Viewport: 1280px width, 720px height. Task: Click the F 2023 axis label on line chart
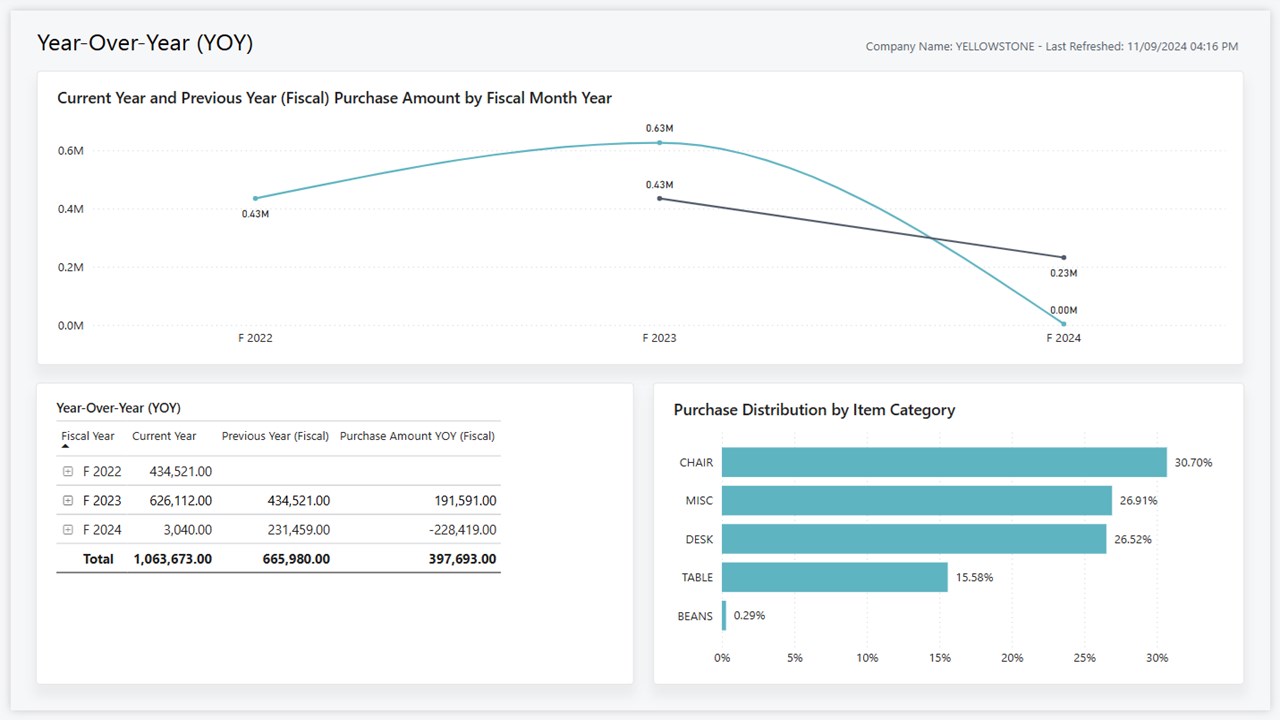tap(659, 338)
